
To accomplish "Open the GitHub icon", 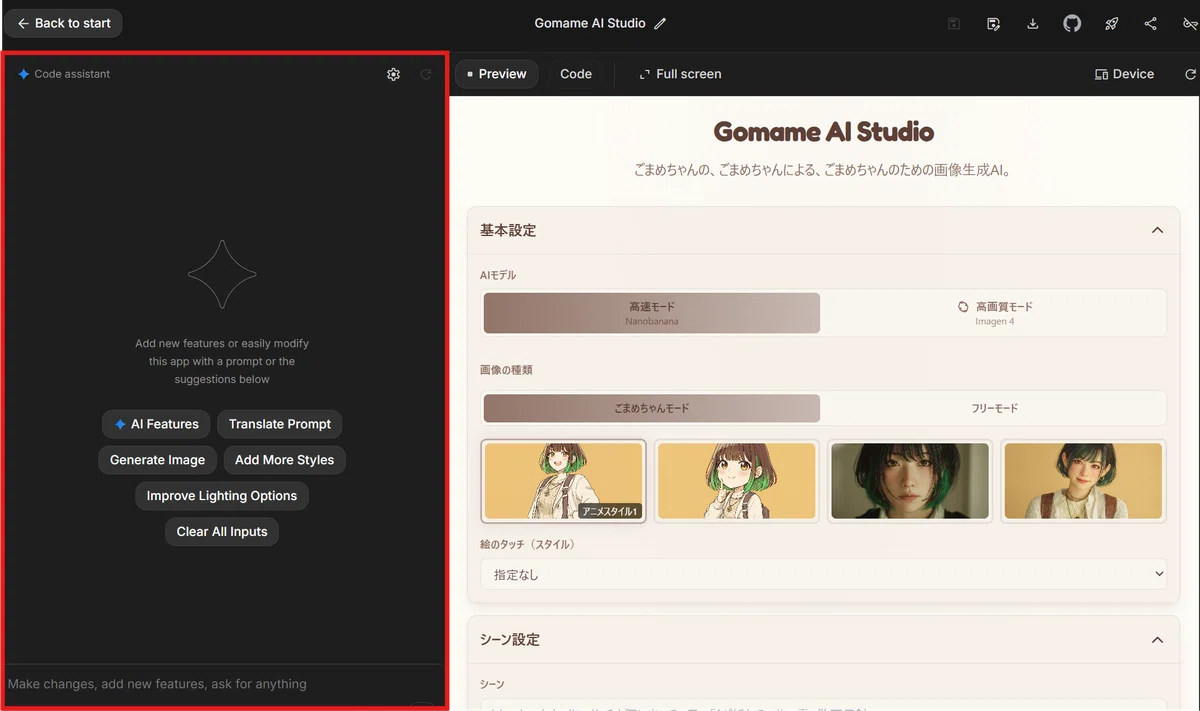I will (1072, 24).
